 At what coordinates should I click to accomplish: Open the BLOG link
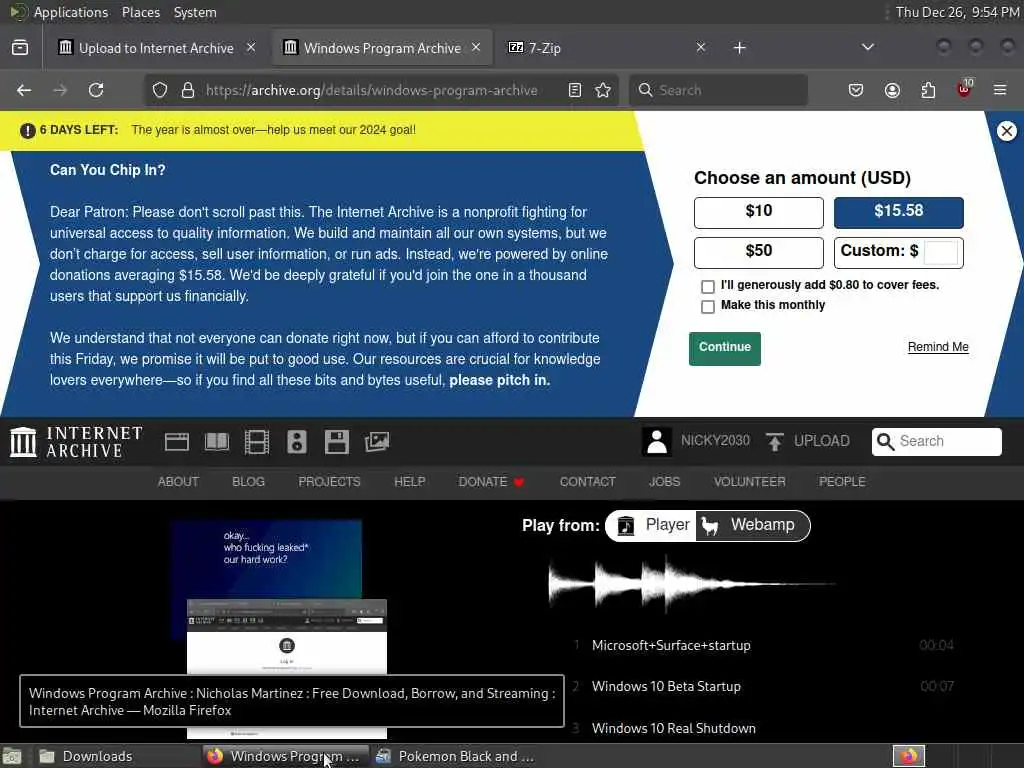pos(248,482)
